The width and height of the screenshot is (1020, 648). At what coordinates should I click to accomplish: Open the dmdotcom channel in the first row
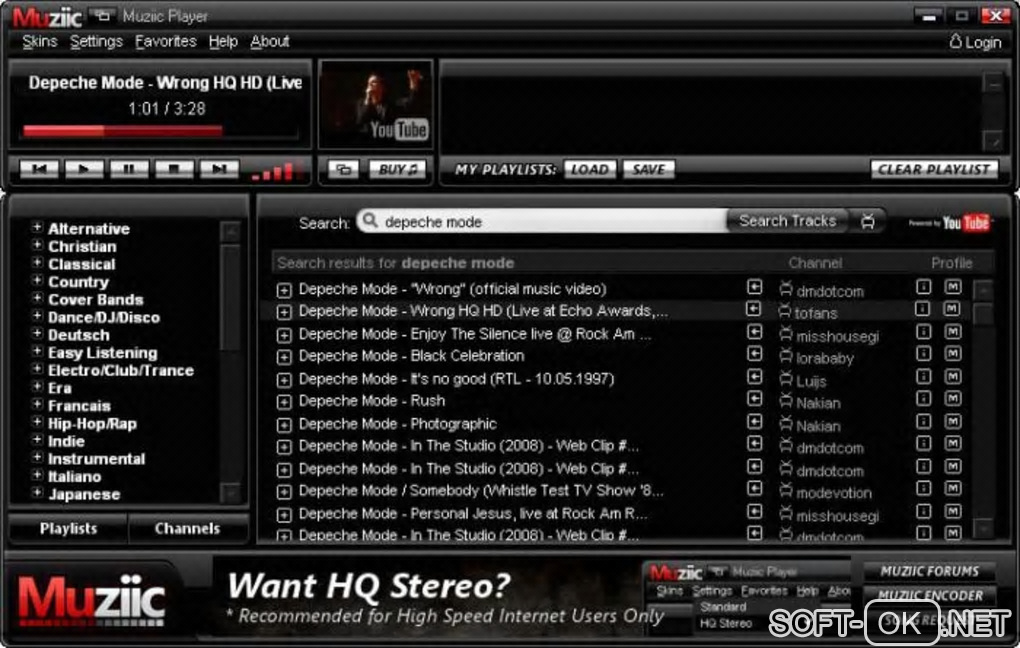(822, 291)
